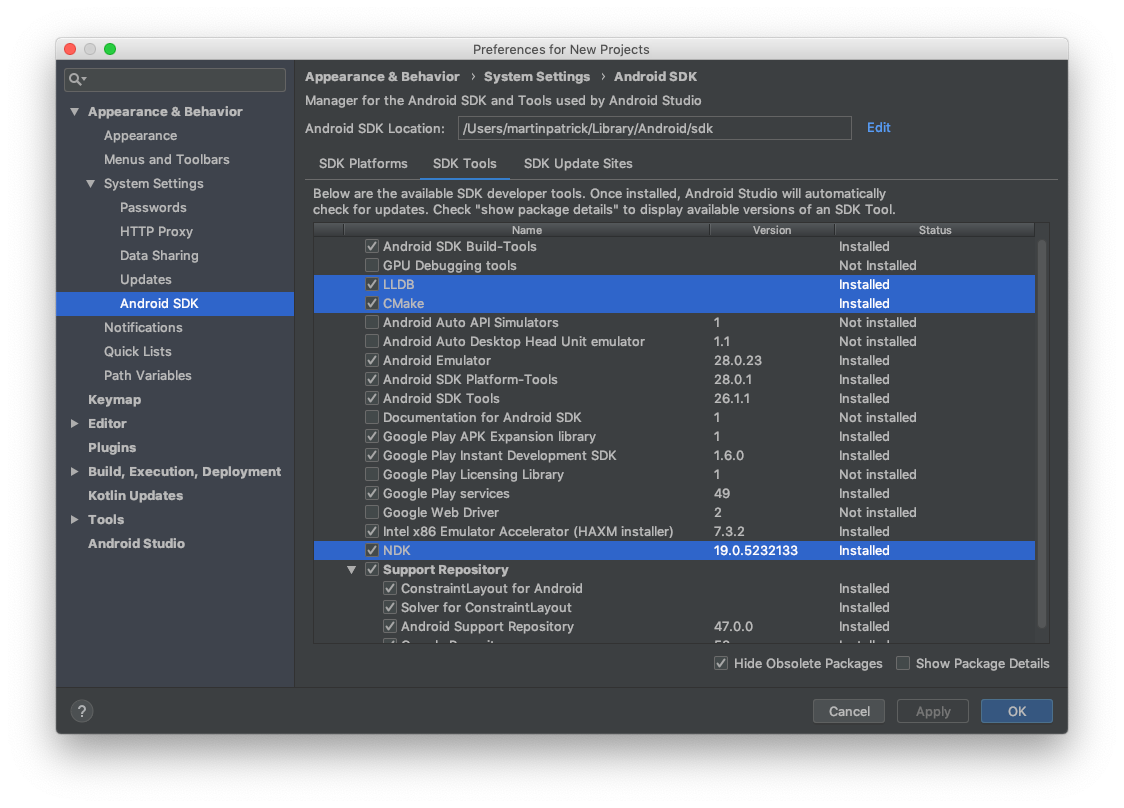Confirm with the OK button
Viewport: 1124px width, 808px height.
point(1016,711)
